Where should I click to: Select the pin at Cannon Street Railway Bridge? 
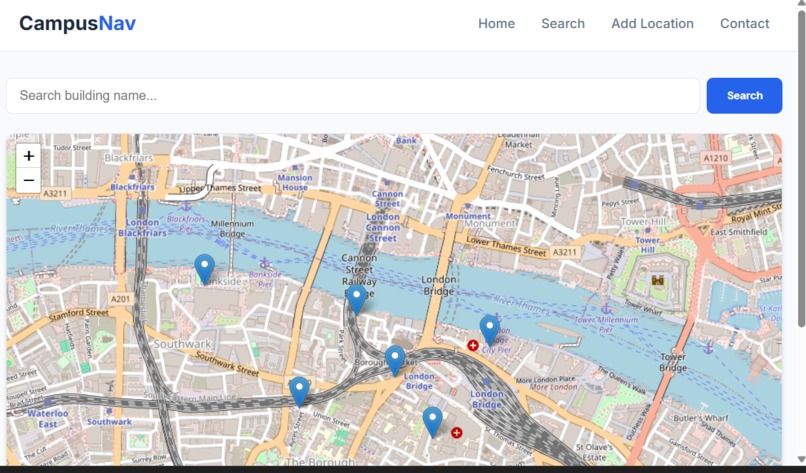pyautogui.click(x=356, y=300)
